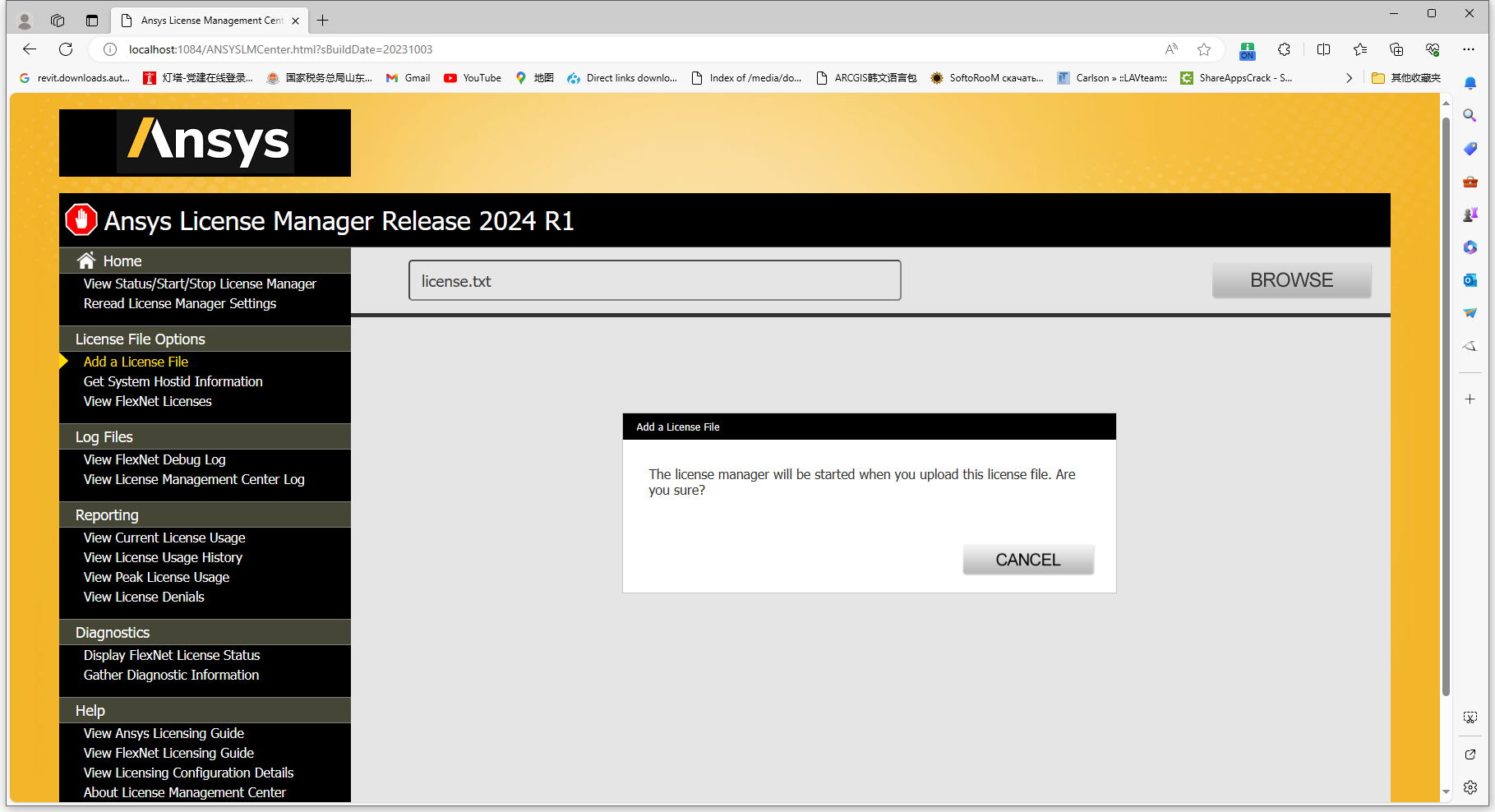Open View License Usage History
Image resolution: width=1495 pixels, height=812 pixels.
[163, 557]
